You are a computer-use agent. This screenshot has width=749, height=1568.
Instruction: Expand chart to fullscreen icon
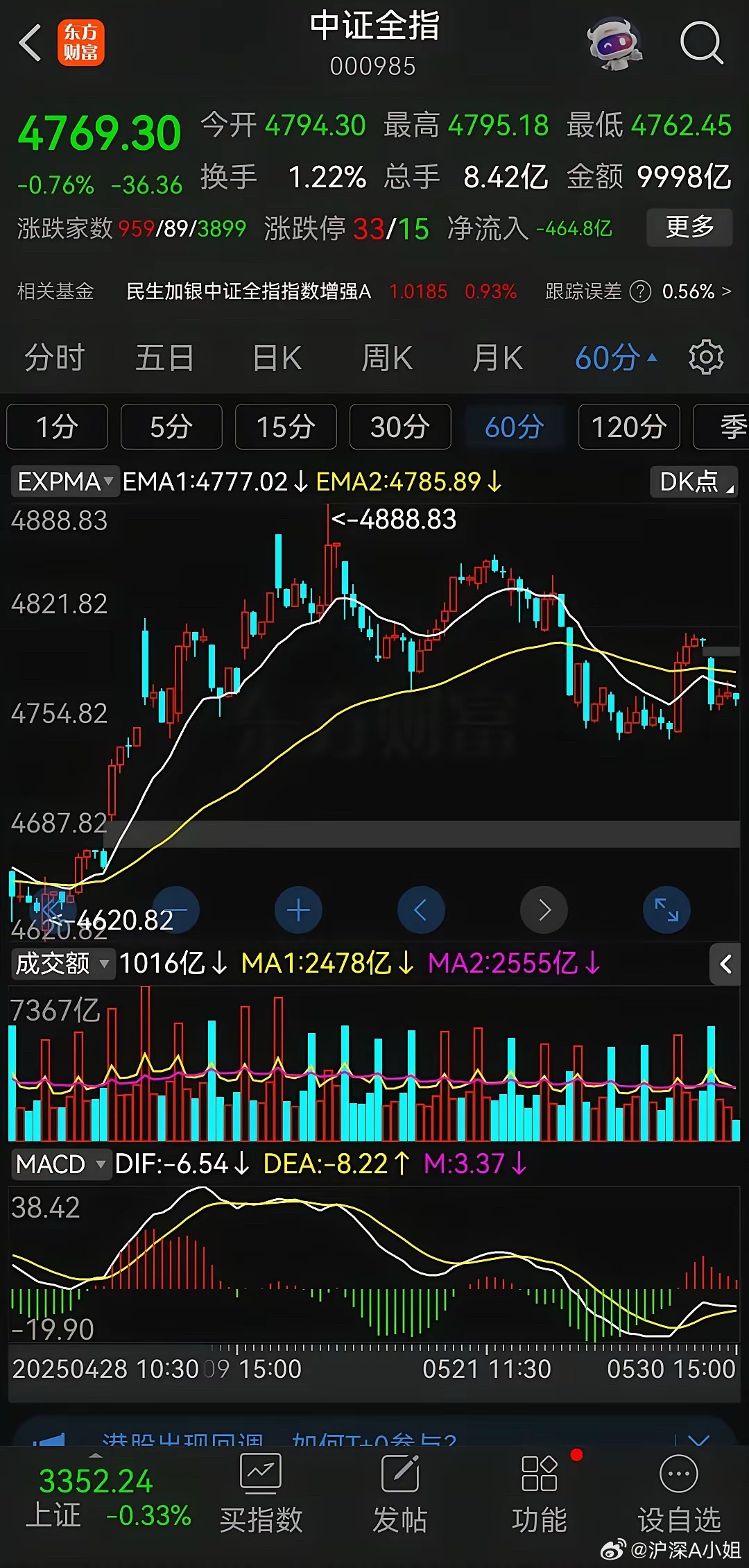(666, 910)
